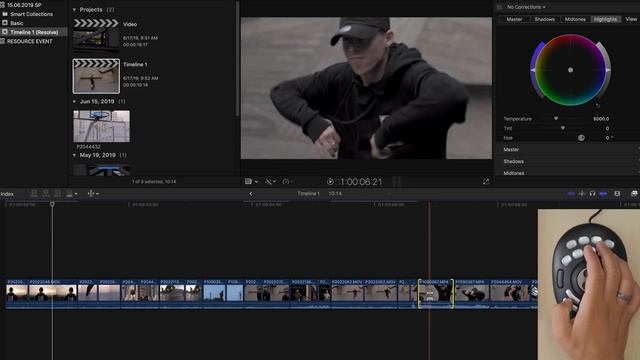Click the Temperature value 5000.0 field
Screen dimensions: 640x360
[601, 119]
